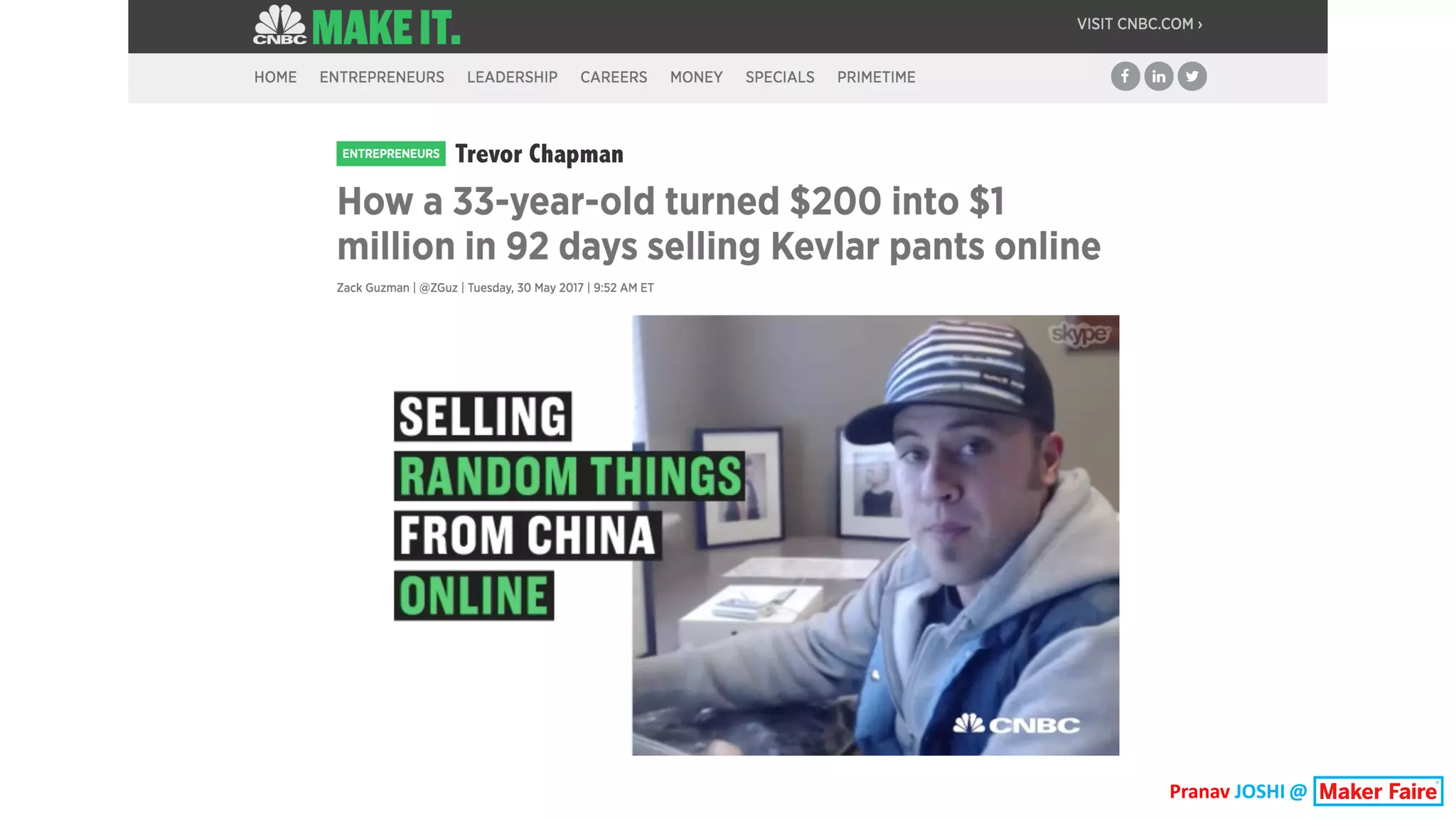Viewport: 1456px width, 819px height.
Task: Click the article headline about Kevlar pants
Action: tap(719, 224)
